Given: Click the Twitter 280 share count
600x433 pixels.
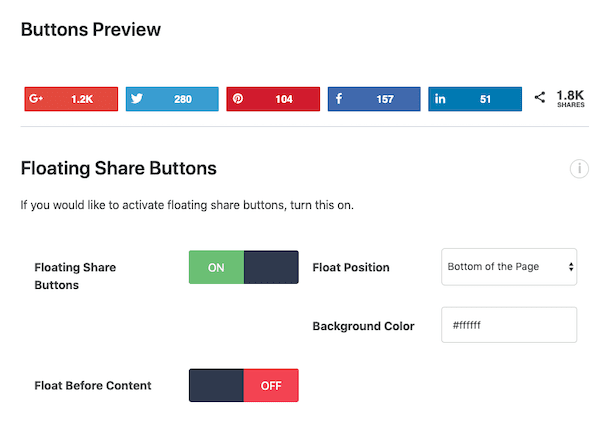Looking at the screenshot, I should pyautogui.click(x=183, y=99).
